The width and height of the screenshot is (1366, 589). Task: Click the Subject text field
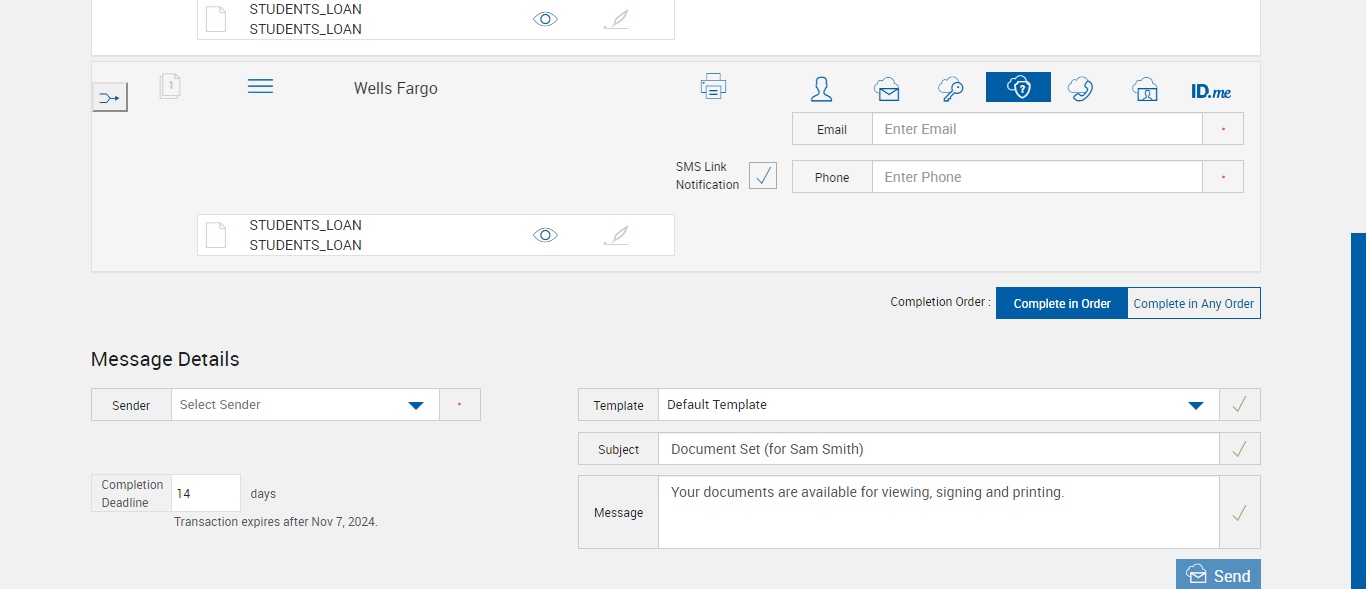point(937,449)
